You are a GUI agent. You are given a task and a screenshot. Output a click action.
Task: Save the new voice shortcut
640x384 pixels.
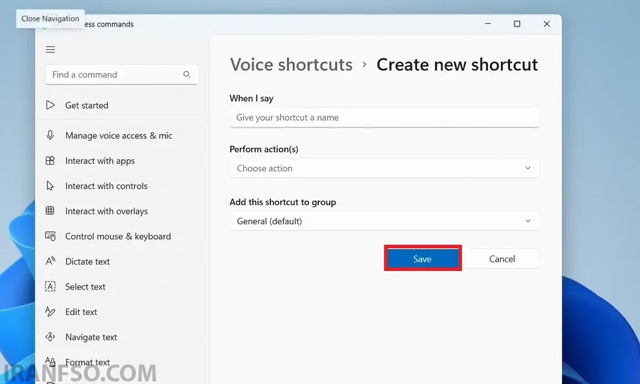tap(422, 259)
